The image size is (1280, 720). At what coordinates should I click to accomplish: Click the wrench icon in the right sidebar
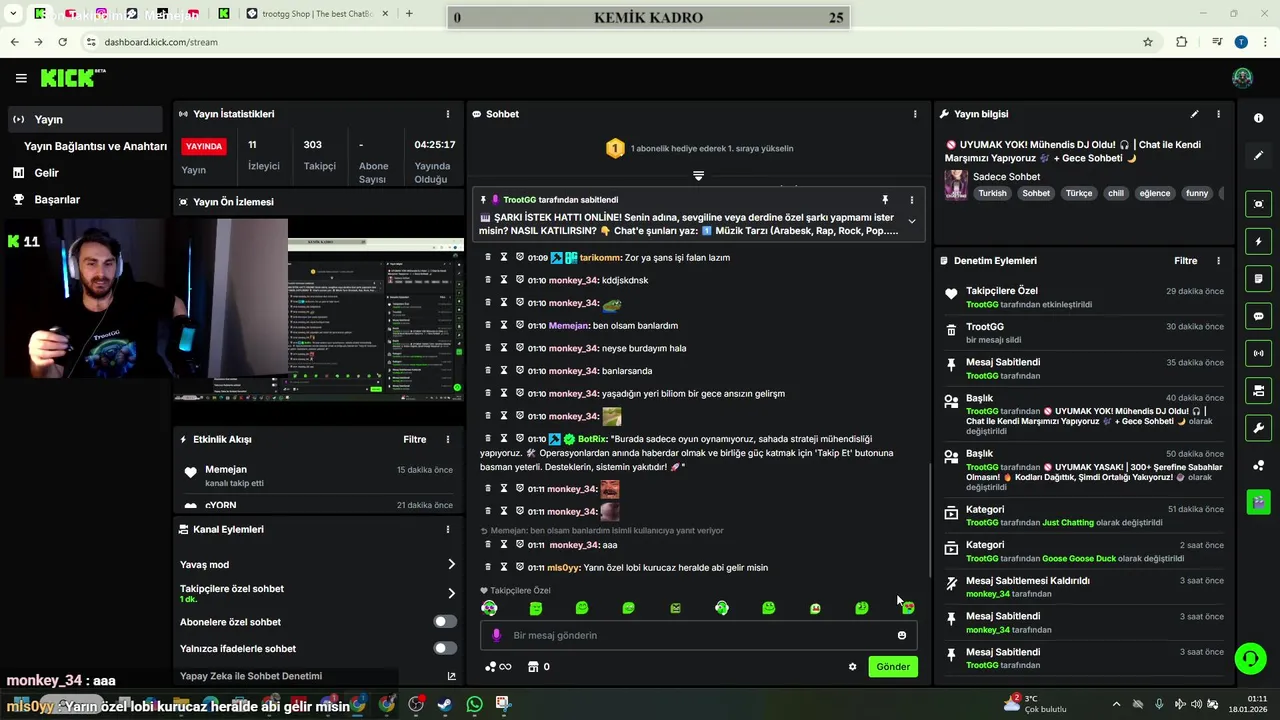pos(1258,428)
